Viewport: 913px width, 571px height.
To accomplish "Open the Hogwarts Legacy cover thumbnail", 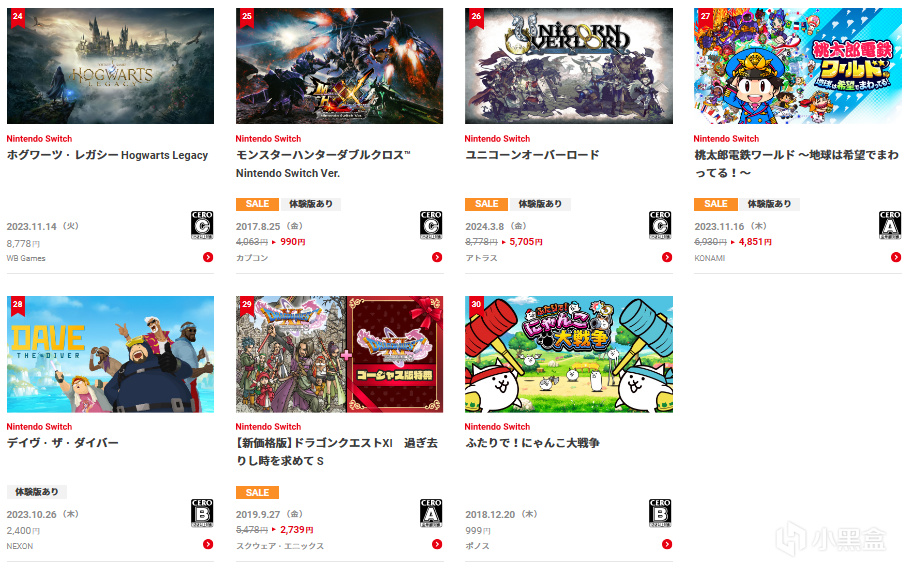I will click(x=110, y=66).
